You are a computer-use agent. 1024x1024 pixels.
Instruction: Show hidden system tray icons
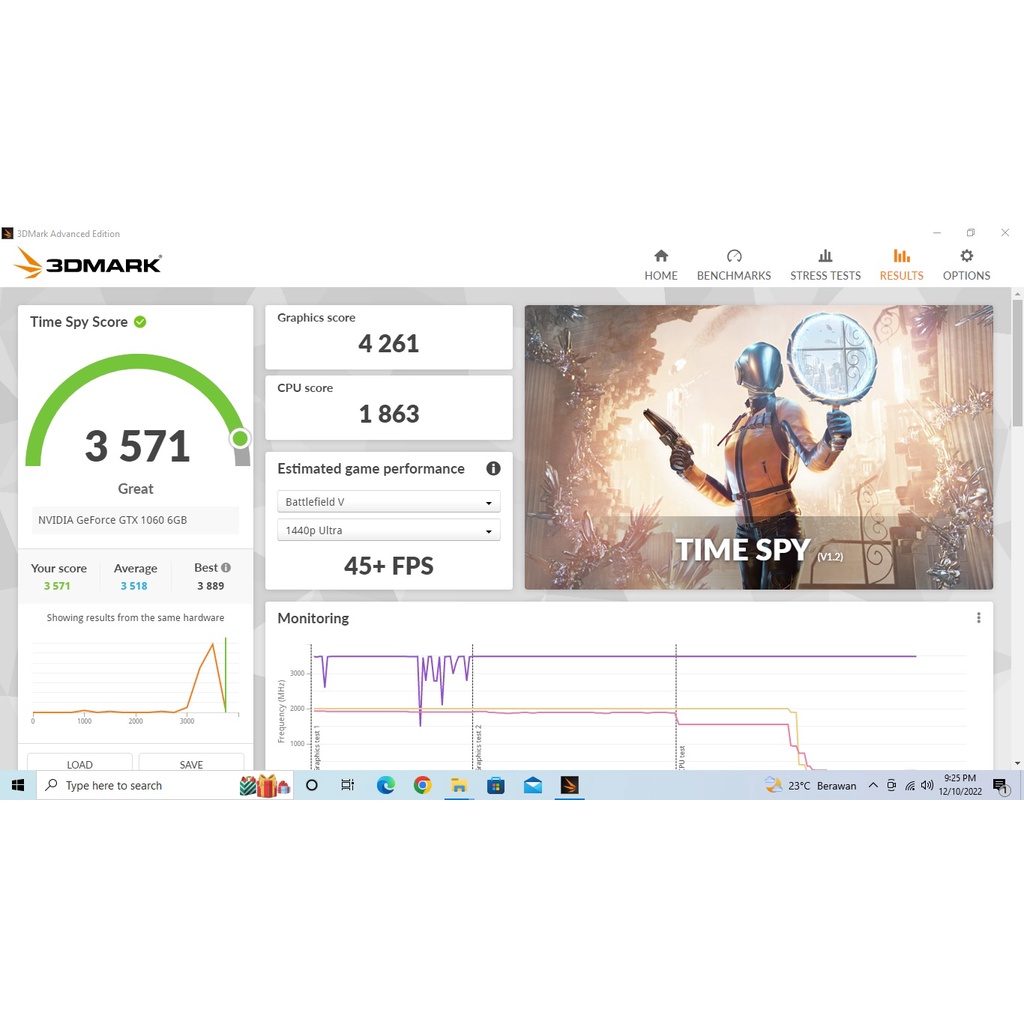coord(872,785)
